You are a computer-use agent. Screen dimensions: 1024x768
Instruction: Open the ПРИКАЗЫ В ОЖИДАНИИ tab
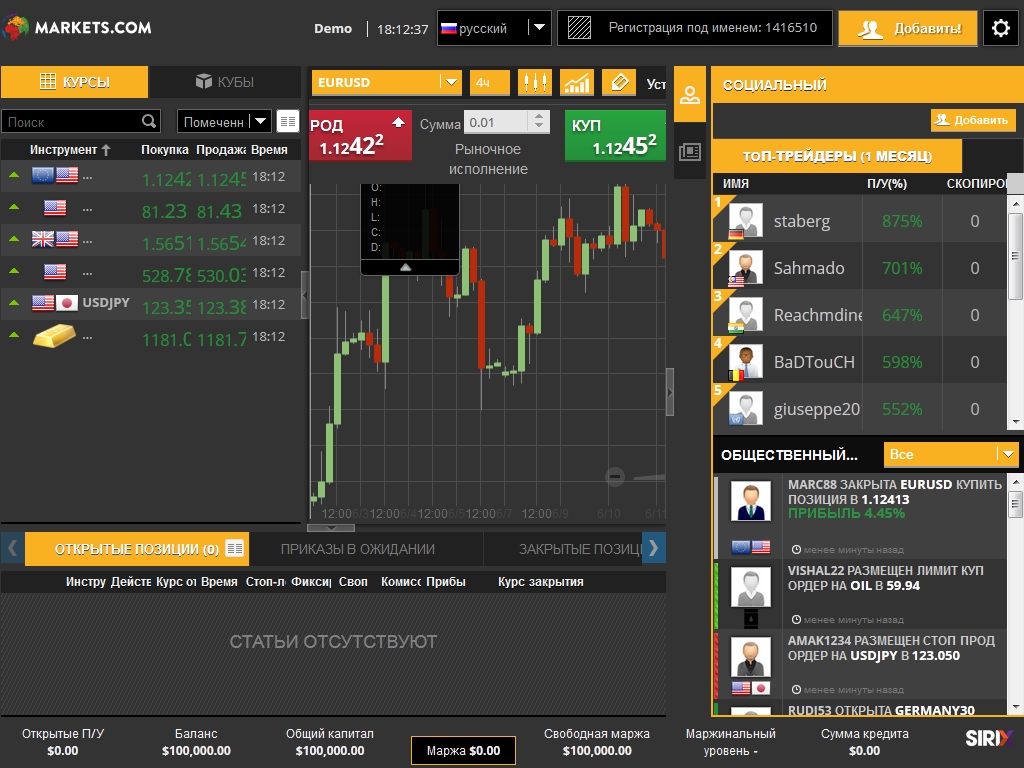tap(357, 549)
